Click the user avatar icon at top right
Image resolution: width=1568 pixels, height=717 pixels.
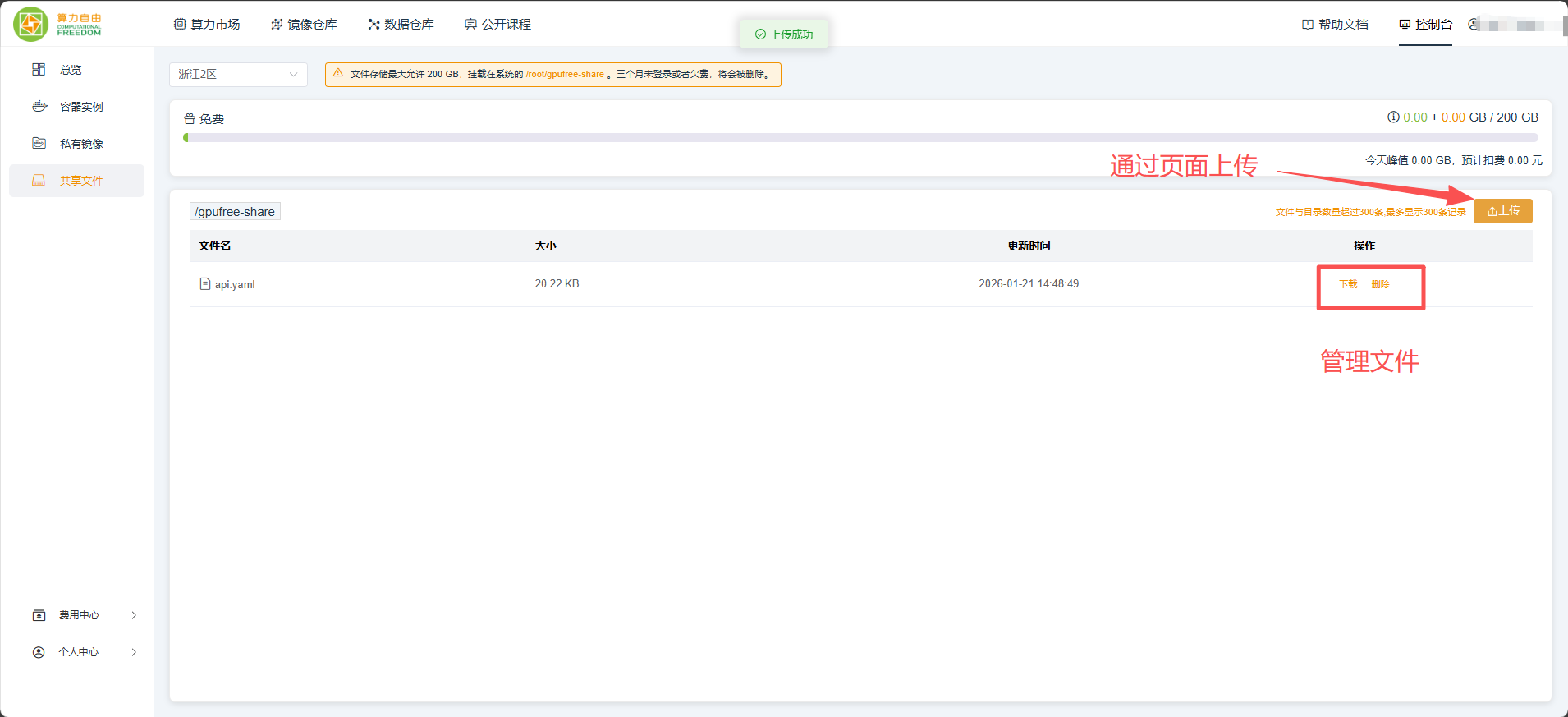point(1474,25)
